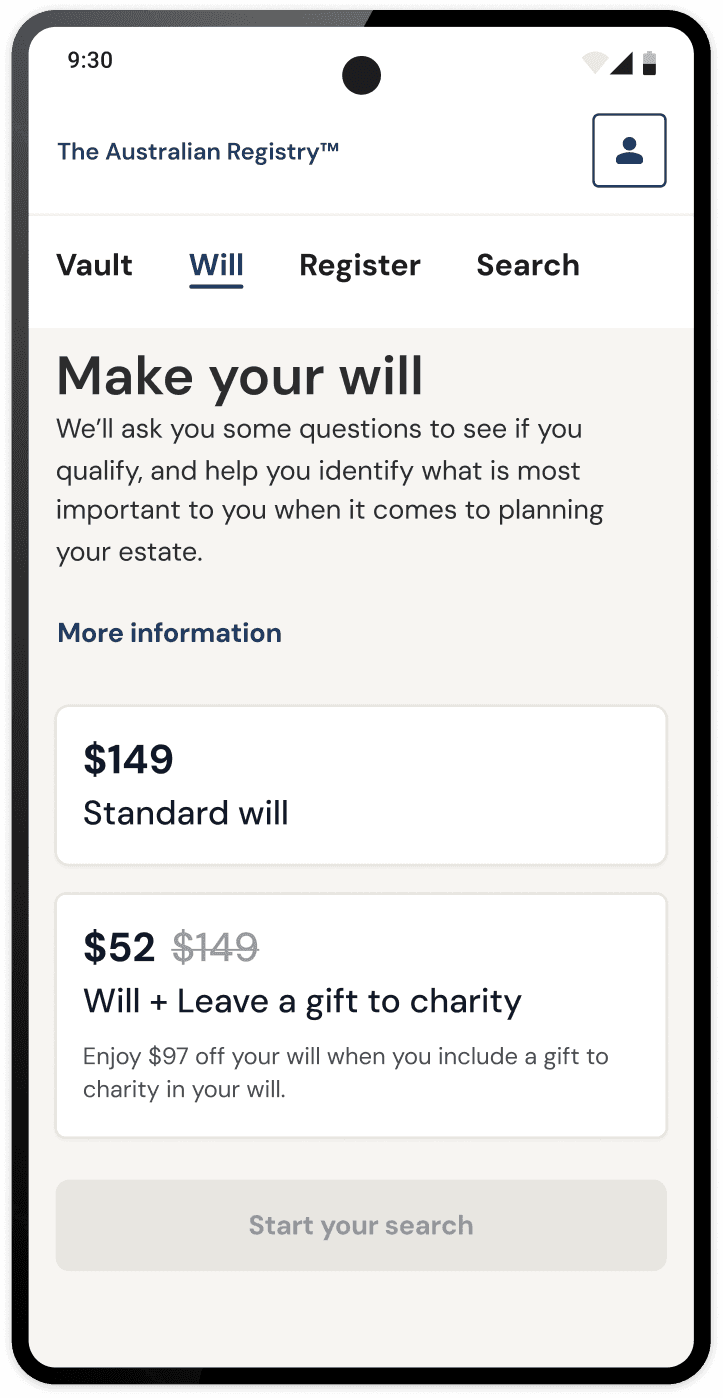Screen dimensions: 723x1398
Task: Click the Standard will label
Action: 186,813
